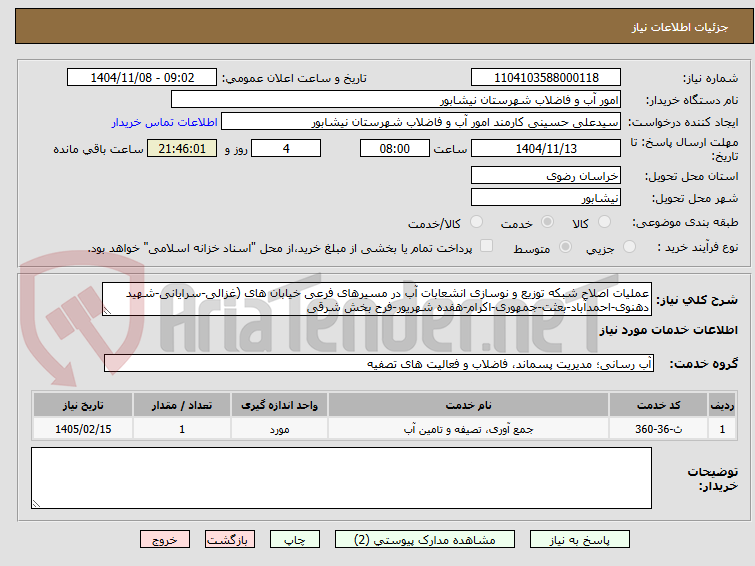Click the public announcement date field 1404/11/08

[142, 78]
